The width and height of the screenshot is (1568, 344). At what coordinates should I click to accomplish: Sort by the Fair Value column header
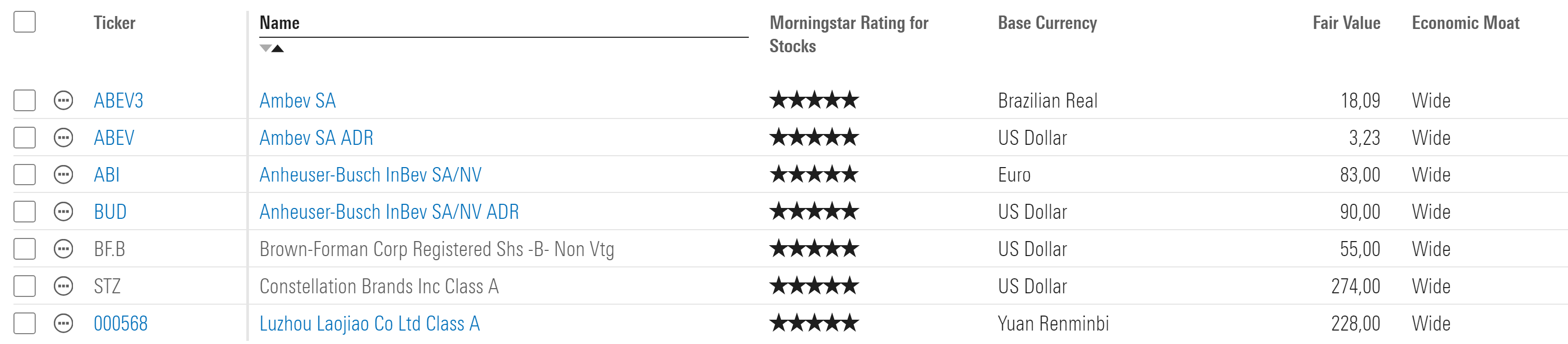[1346, 23]
